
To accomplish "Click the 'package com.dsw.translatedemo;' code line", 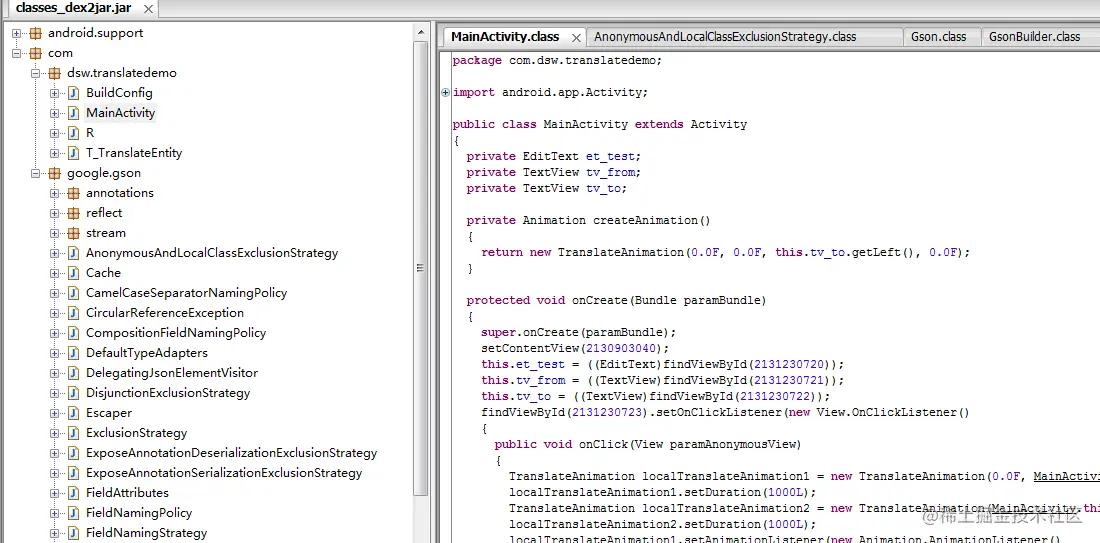I will click(x=557, y=60).
